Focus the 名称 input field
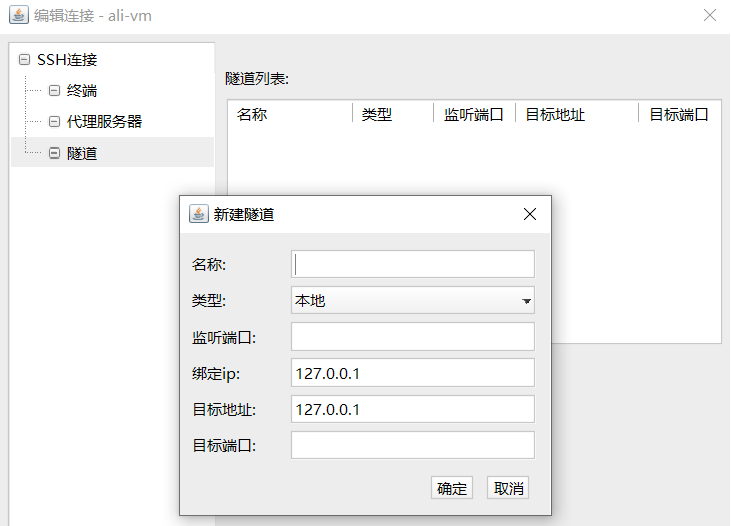 [x=412, y=264]
